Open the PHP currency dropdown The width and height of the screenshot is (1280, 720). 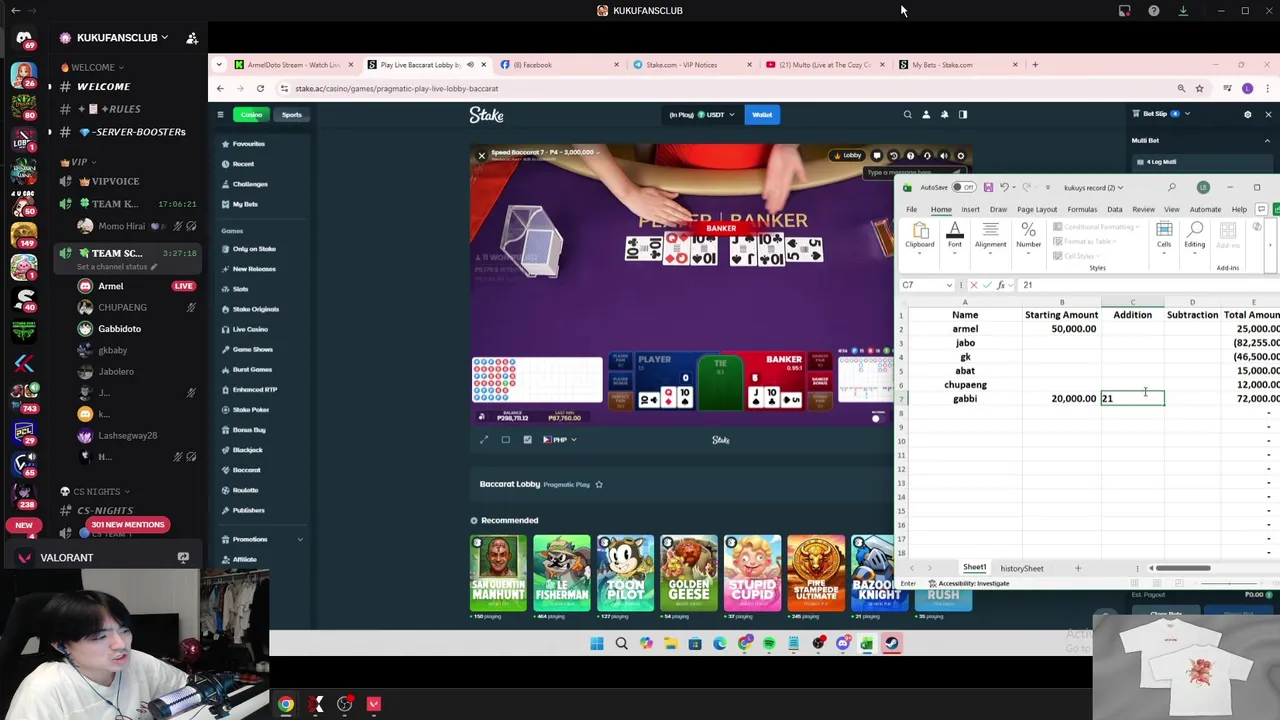tap(561, 440)
